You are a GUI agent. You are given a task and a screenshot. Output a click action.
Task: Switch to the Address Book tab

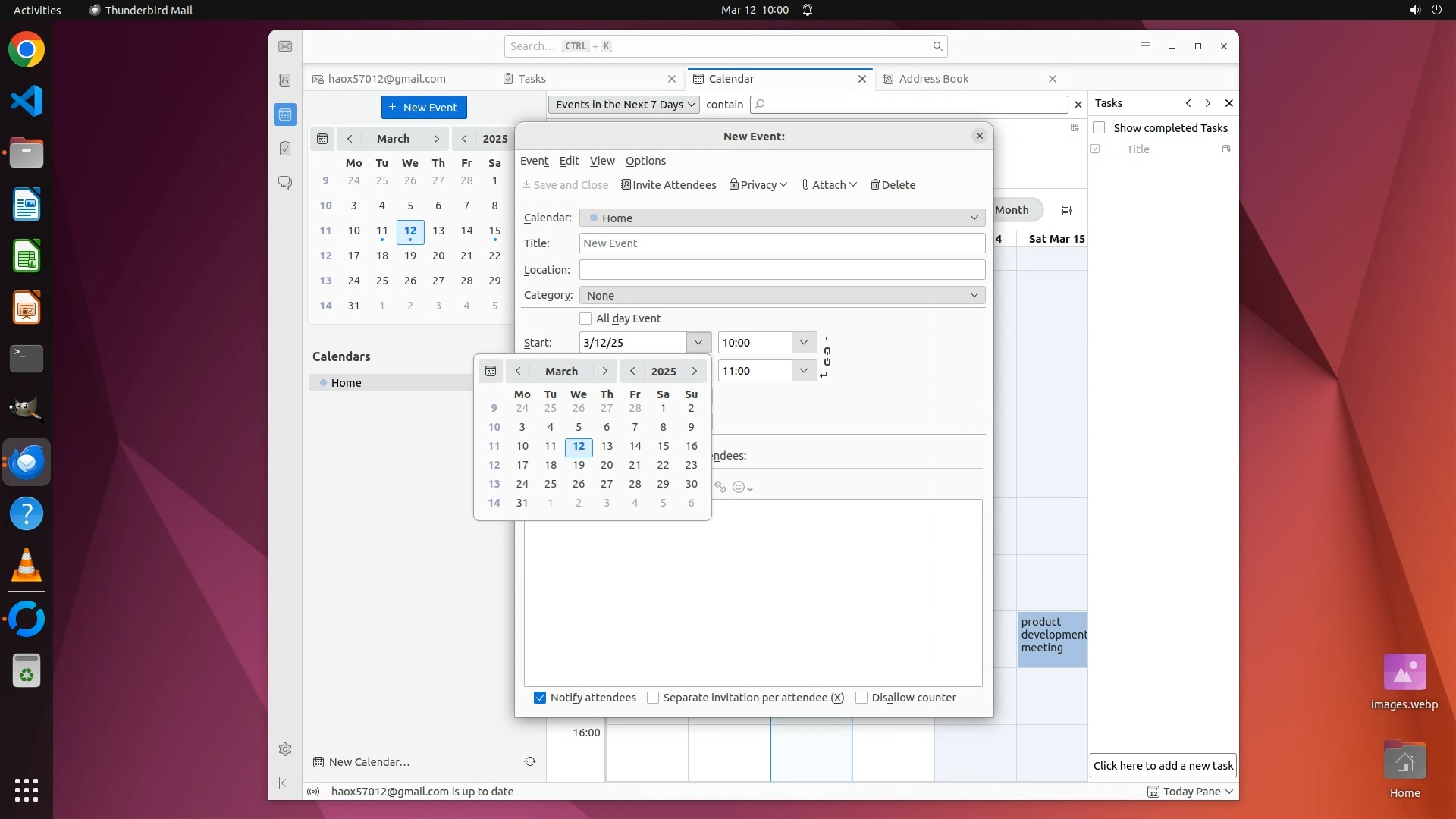point(934,79)
